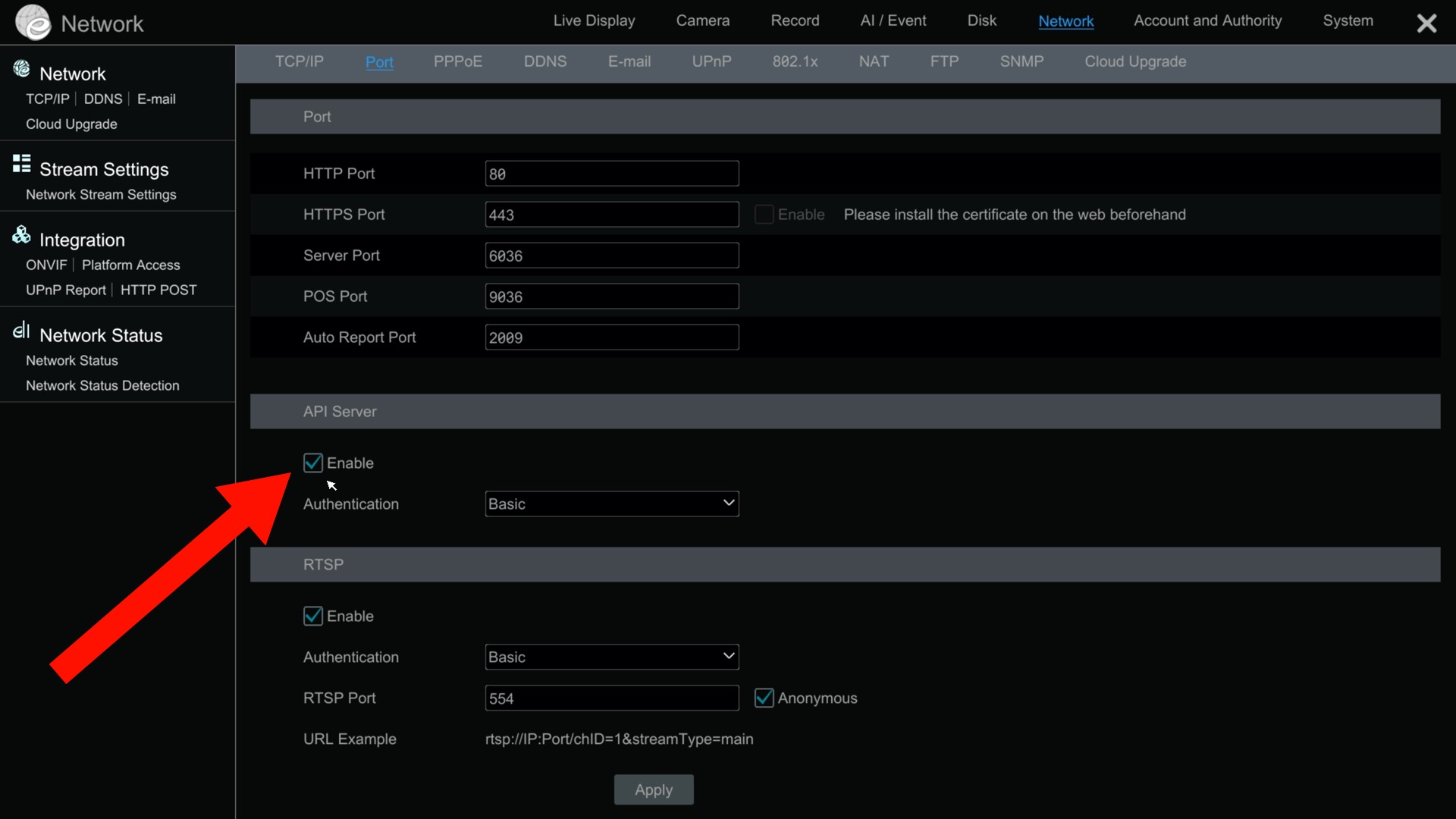Close the settings window with X
The width and height of the screenshot is (1456, 819).
(x=1426, y=23)
